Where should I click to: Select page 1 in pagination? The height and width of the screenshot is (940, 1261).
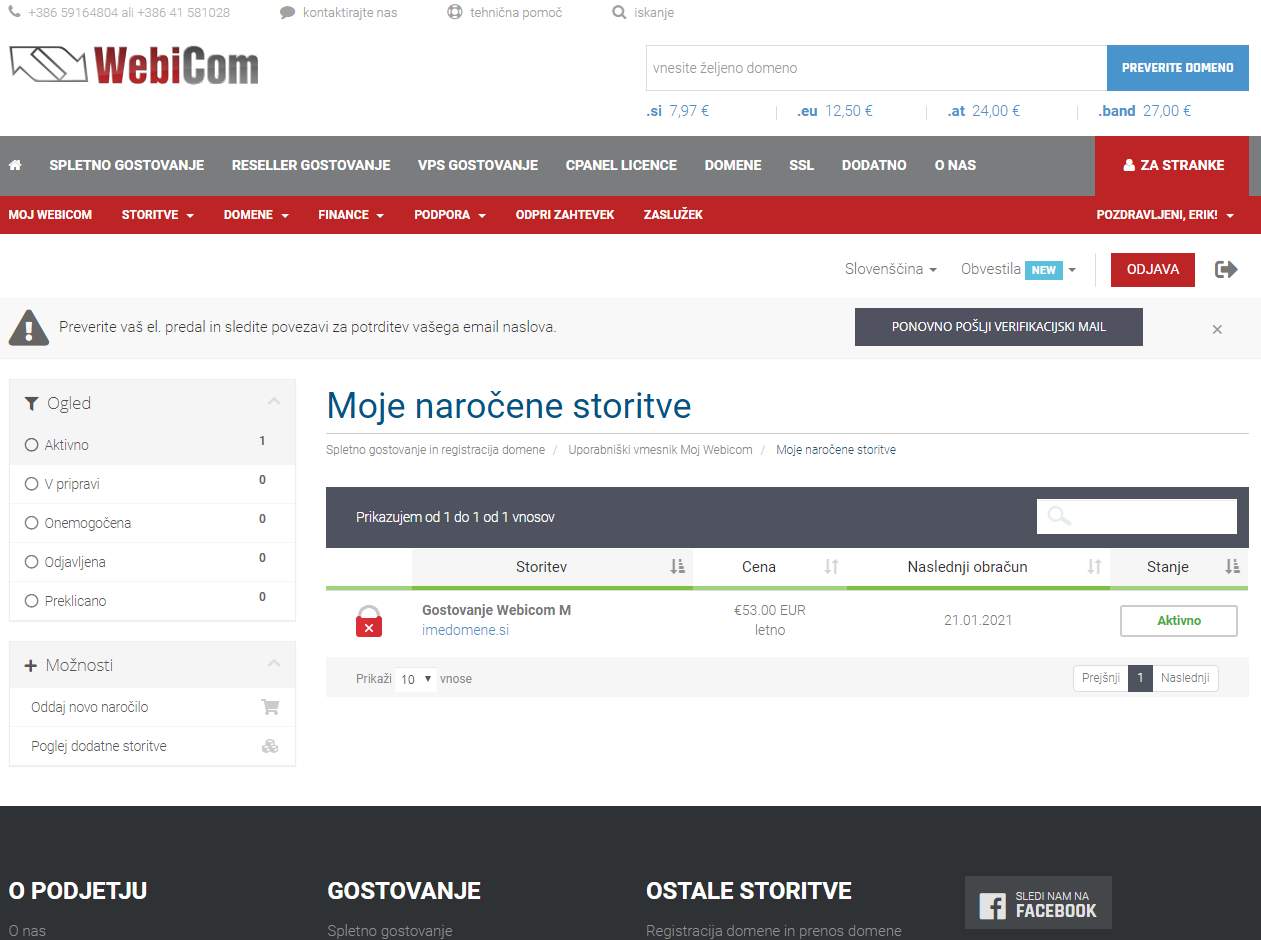[x=1140, y=678]
